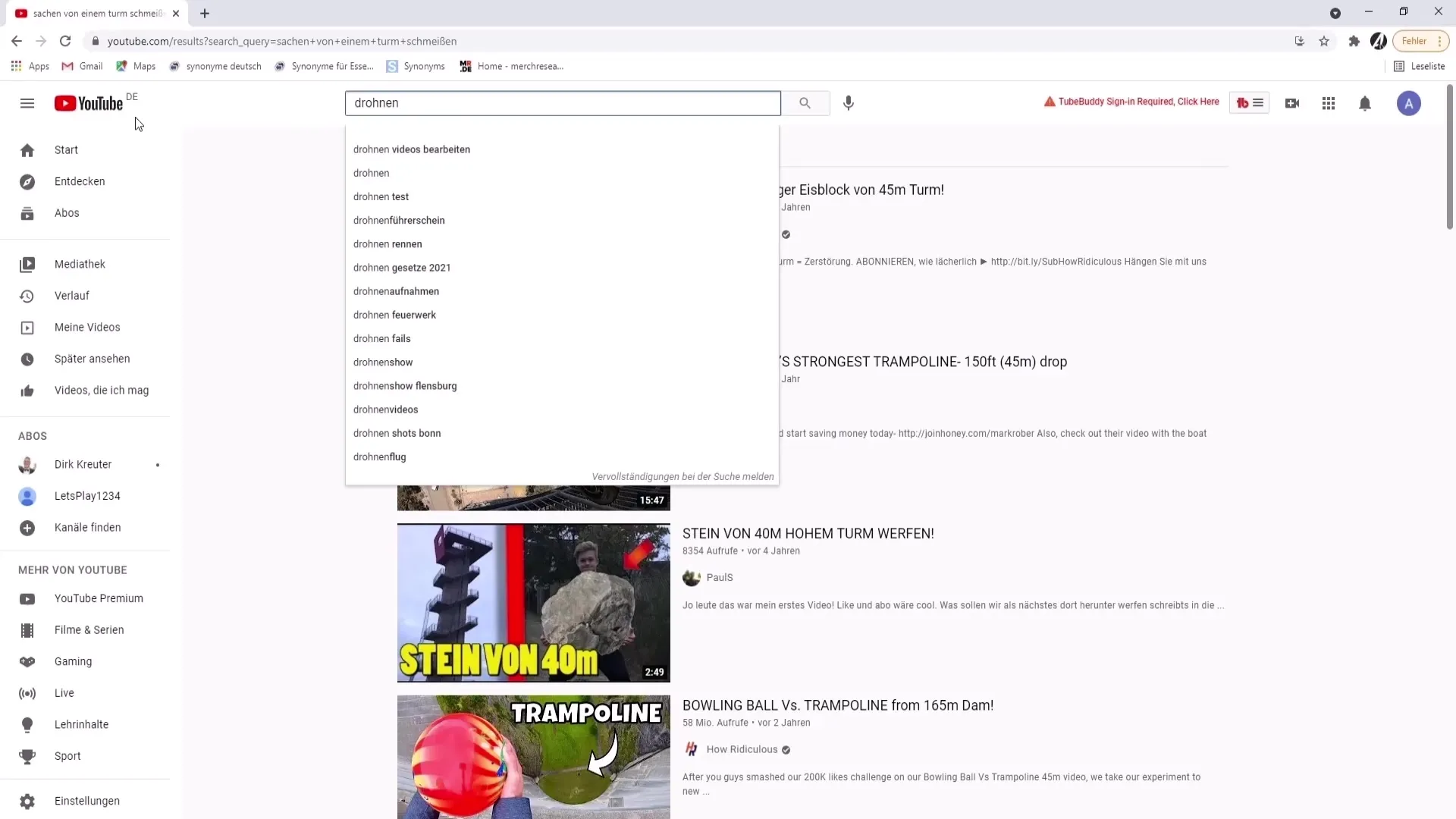Open browser extensions puzzle icon
The height and width of the screenshot is (819, 1456).
tap(1354, 41)
